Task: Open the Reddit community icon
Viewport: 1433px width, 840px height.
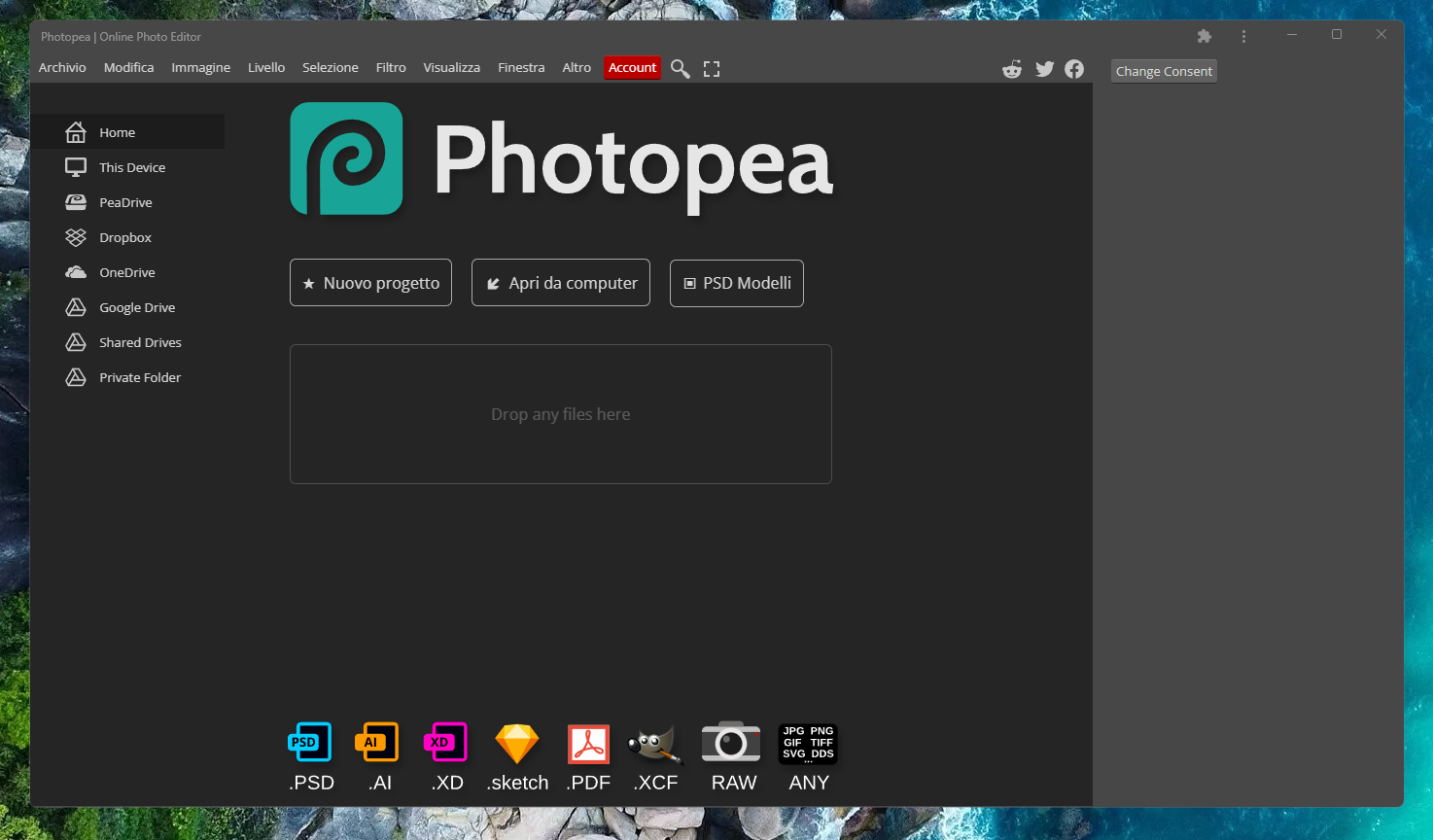Action: tap(1011, 68)
